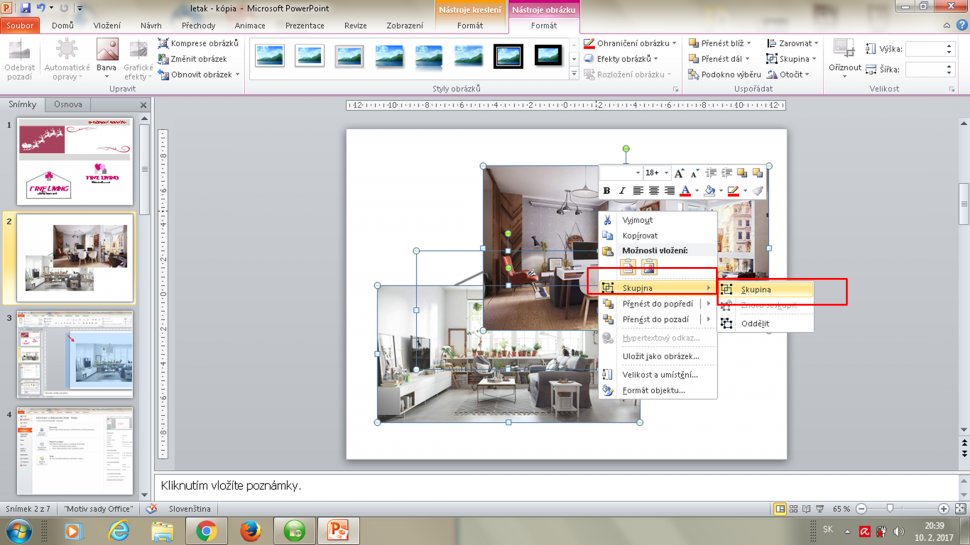This screenshot has width=970, height=545.
Task: Expand the picture styles gallery
Action: point(573,74)
